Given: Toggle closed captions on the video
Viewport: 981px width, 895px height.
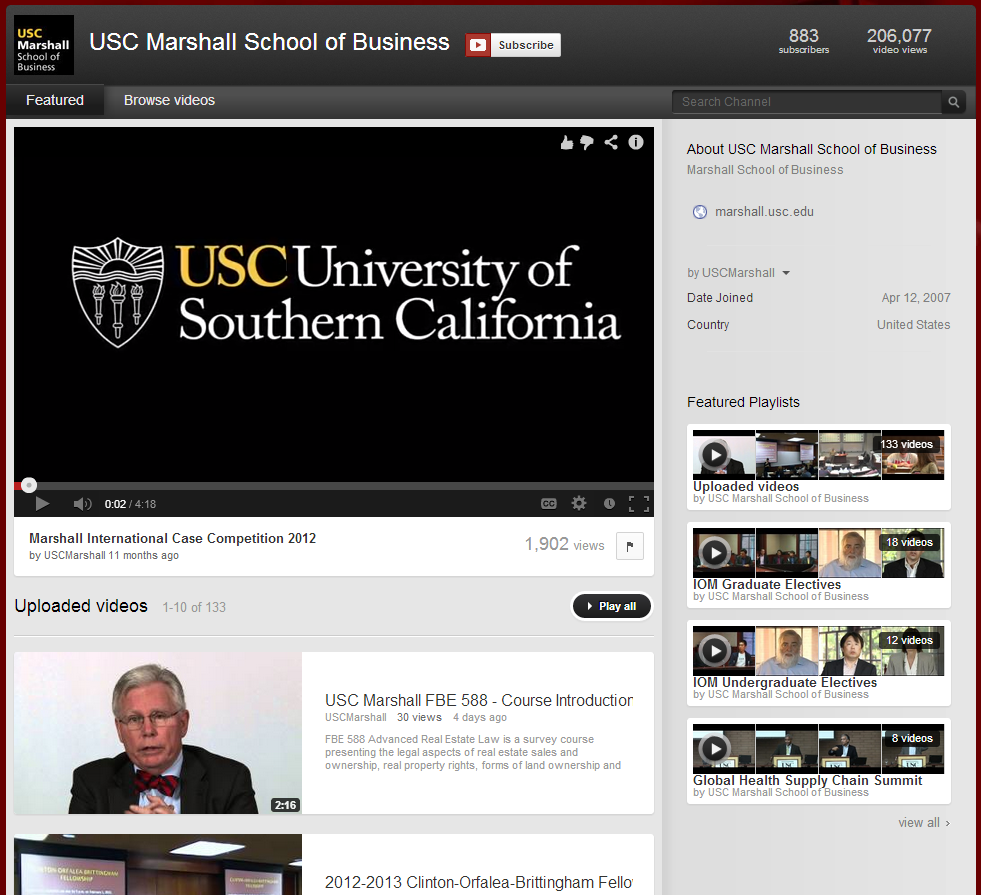Looking at the screenshot, I should tap(549, 504).
